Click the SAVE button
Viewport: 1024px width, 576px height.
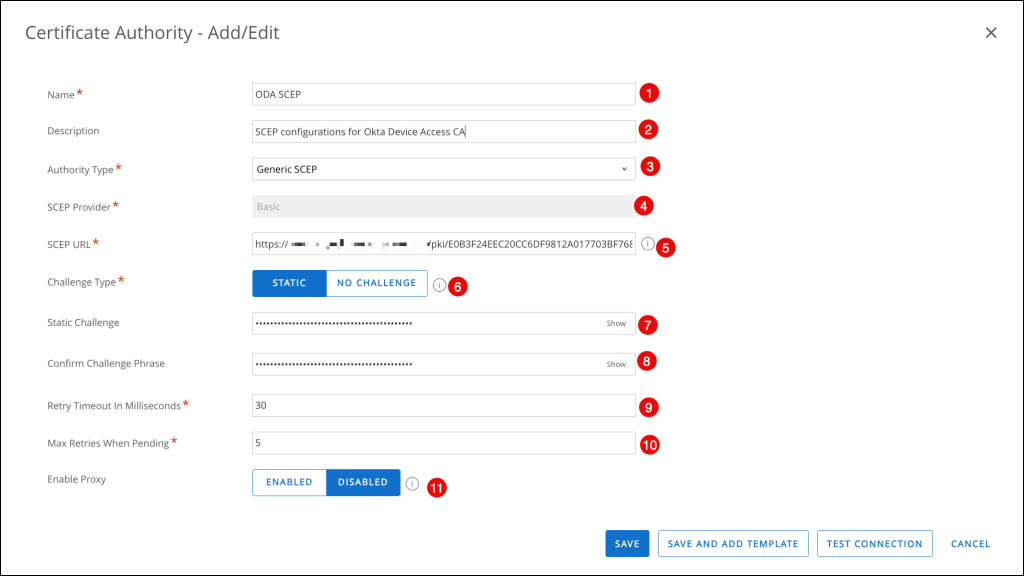[627, 543]
